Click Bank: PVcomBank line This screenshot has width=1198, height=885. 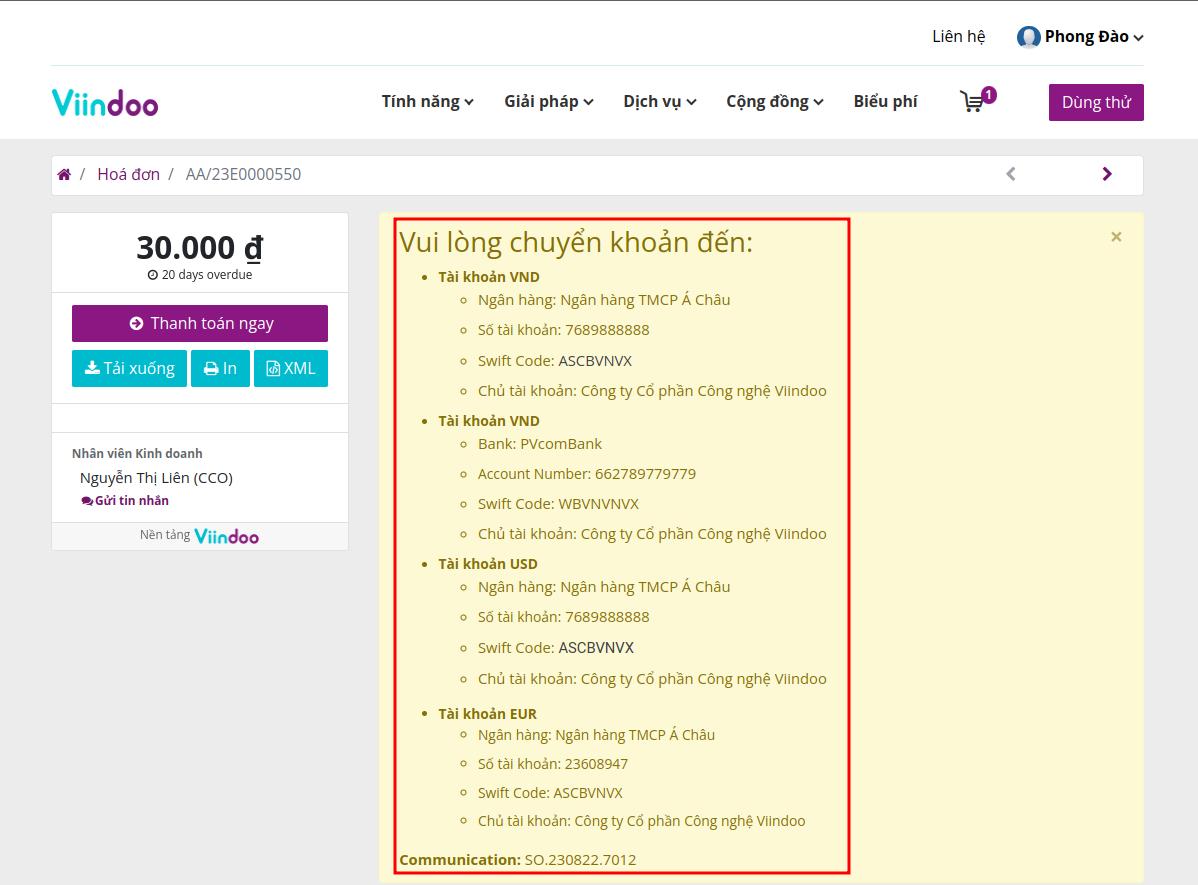click(539, 444)
